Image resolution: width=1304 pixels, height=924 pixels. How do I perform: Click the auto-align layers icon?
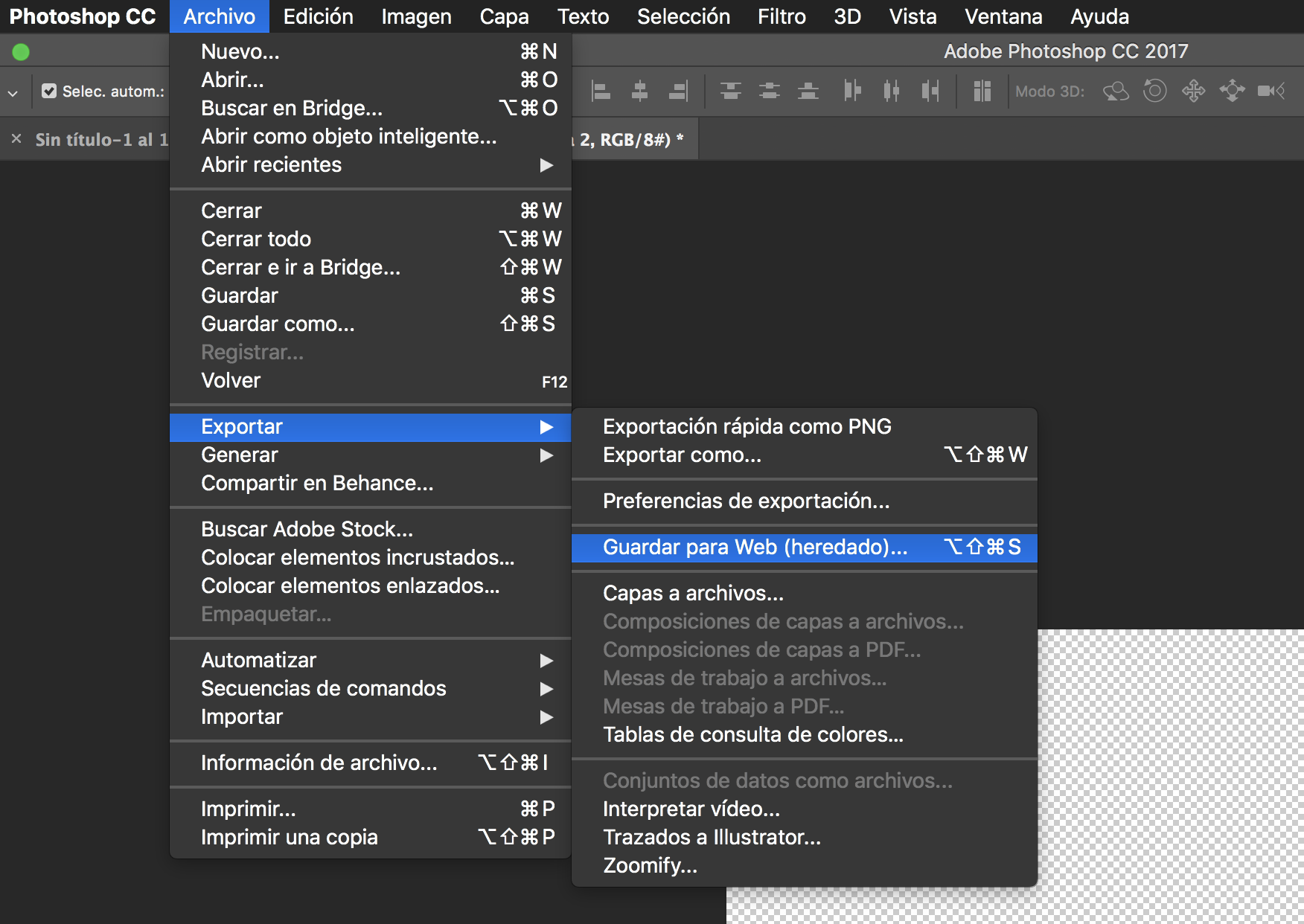(982, 92)
